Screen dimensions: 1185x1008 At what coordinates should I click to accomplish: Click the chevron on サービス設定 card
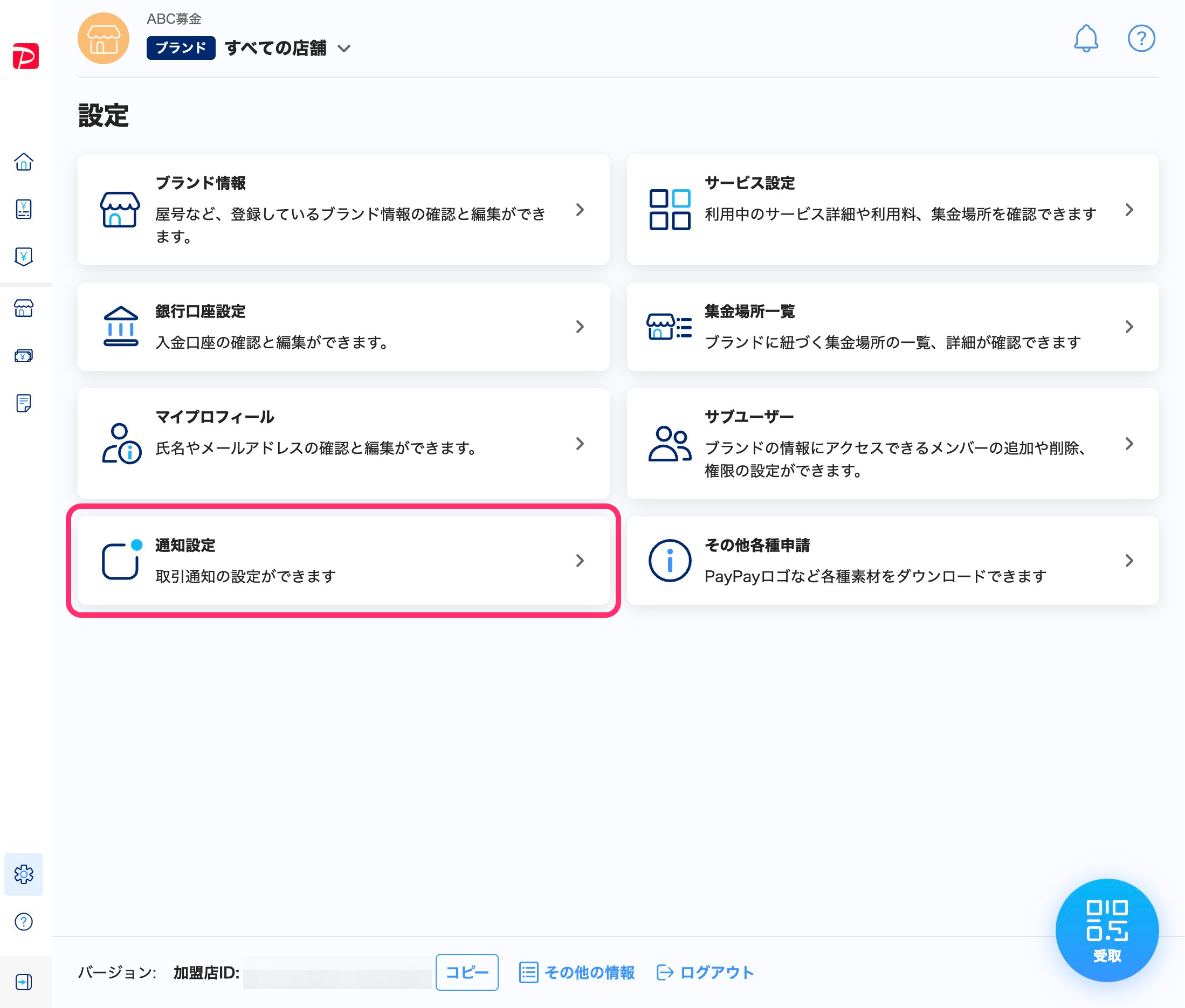click(x=1129, y=210)
